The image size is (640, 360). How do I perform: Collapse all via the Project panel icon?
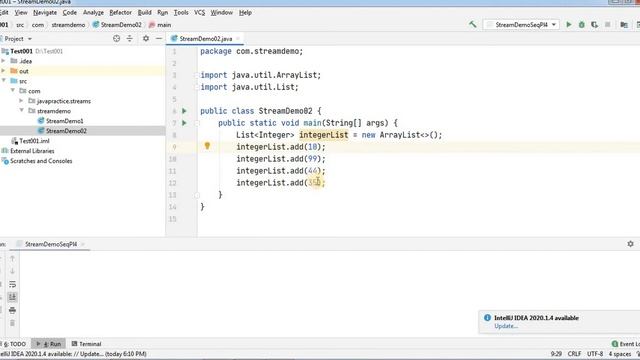[129, 38]
